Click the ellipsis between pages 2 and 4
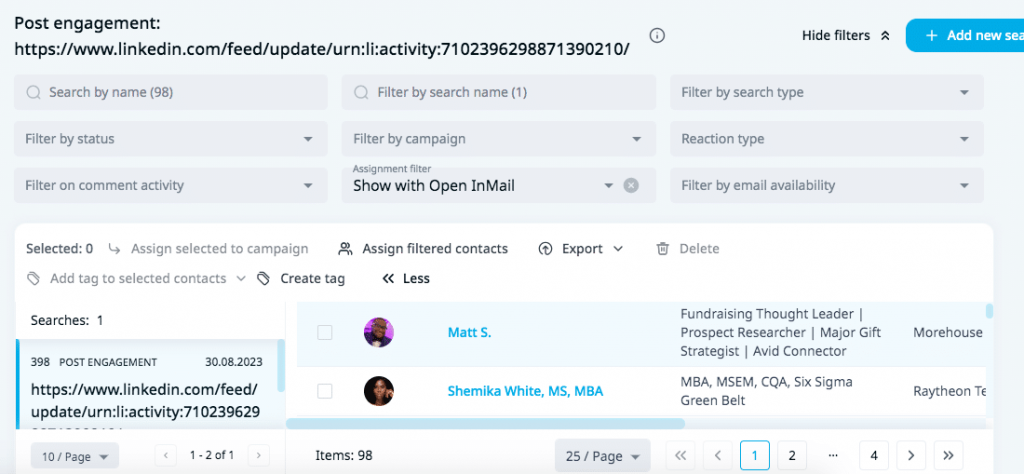Screen dimensions: 1024x474 (833, 456)
